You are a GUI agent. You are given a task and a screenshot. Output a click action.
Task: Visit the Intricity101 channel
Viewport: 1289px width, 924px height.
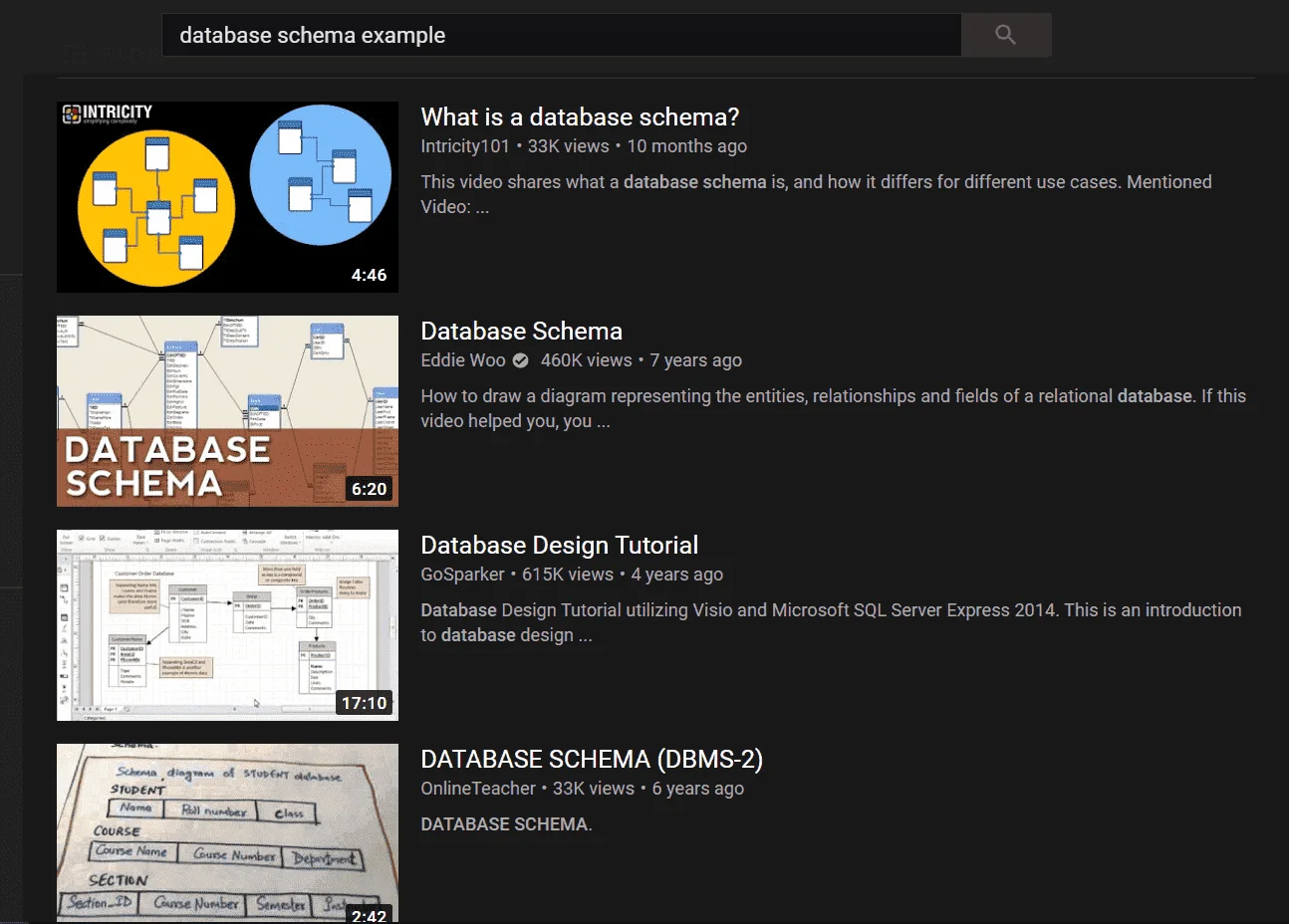coord(465,146)
